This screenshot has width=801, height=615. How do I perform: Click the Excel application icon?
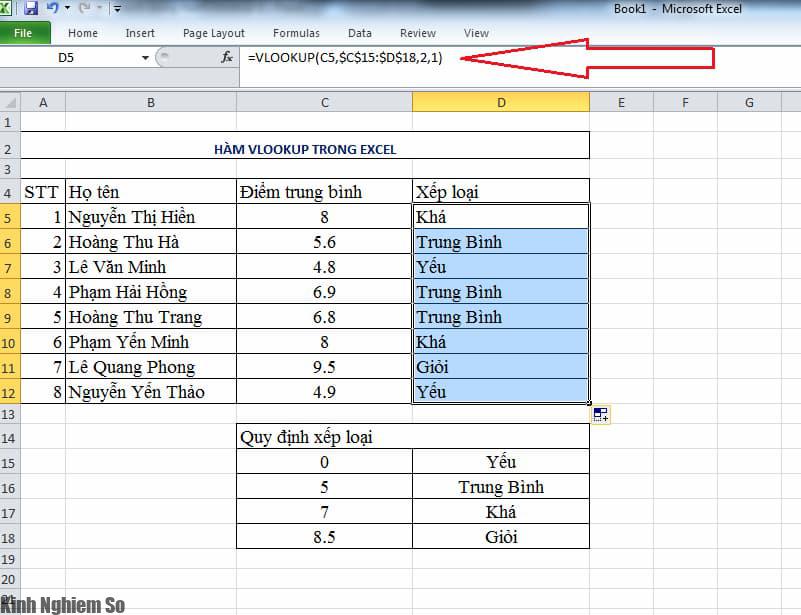point(5,8)
